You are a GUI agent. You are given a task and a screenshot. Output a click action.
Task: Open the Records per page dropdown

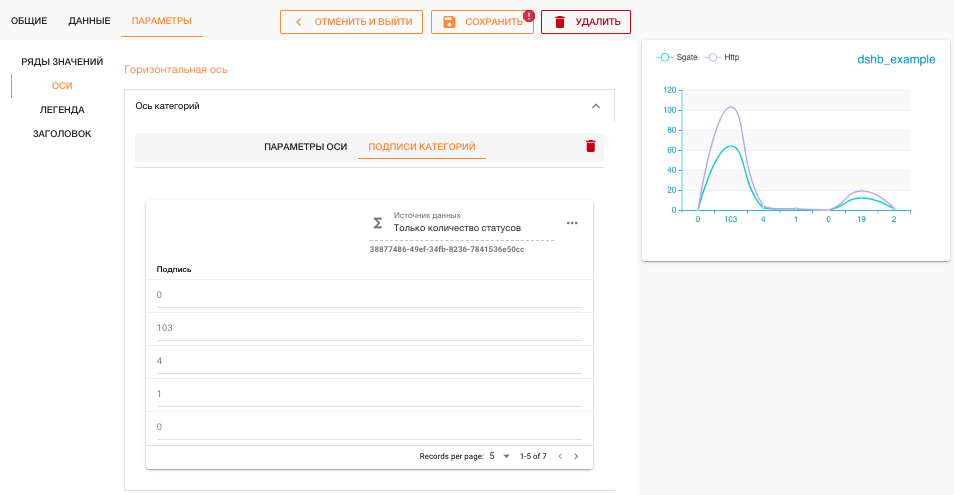tap(498, 456)
